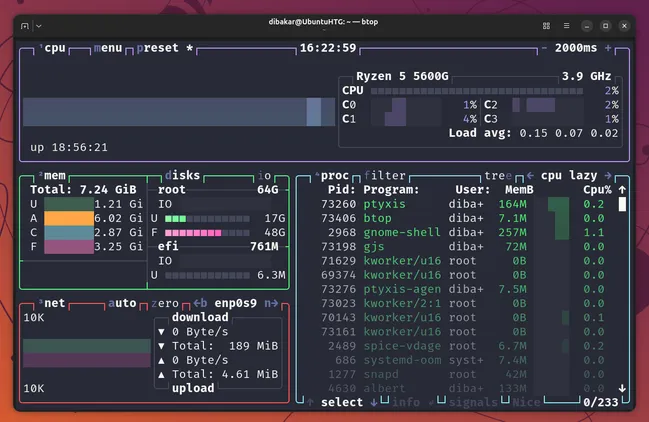The height and width of the screenshot is (422, 649).
Task: Select the gnome-shell process row
Action: (x=463, y=233)
